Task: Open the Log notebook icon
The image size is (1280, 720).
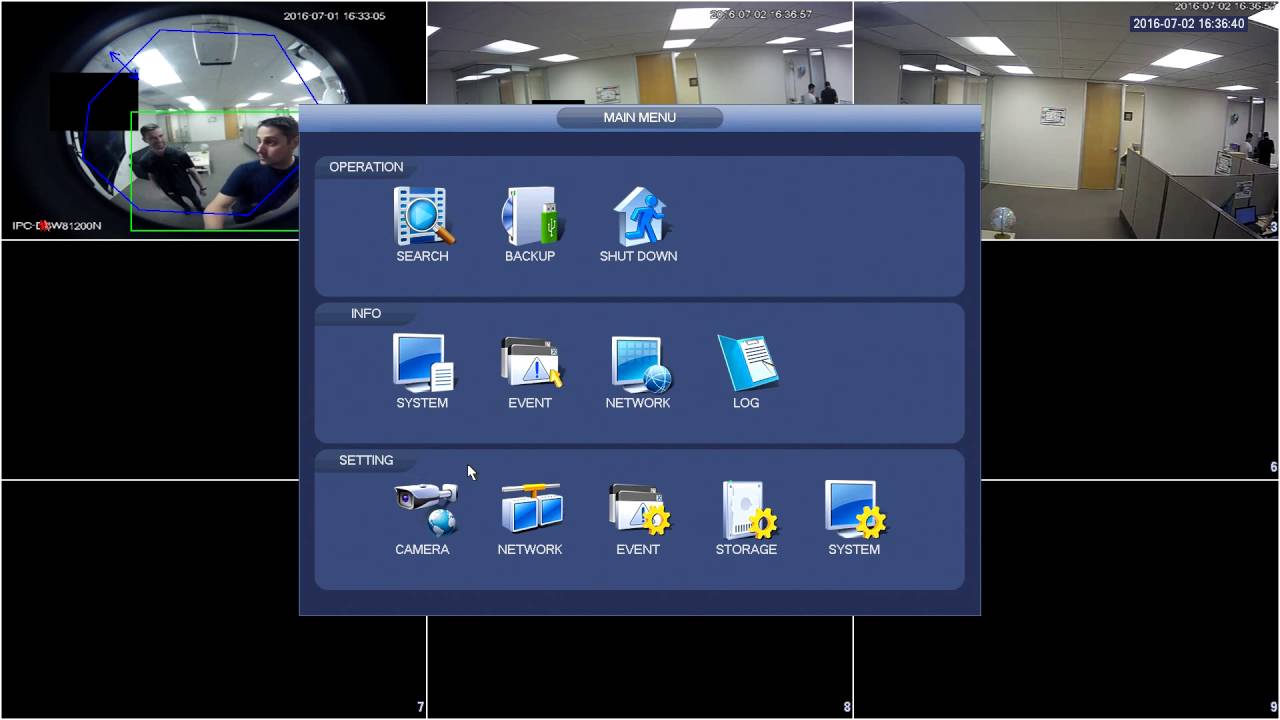Action: pyautogui.click(x=747, y=363)
